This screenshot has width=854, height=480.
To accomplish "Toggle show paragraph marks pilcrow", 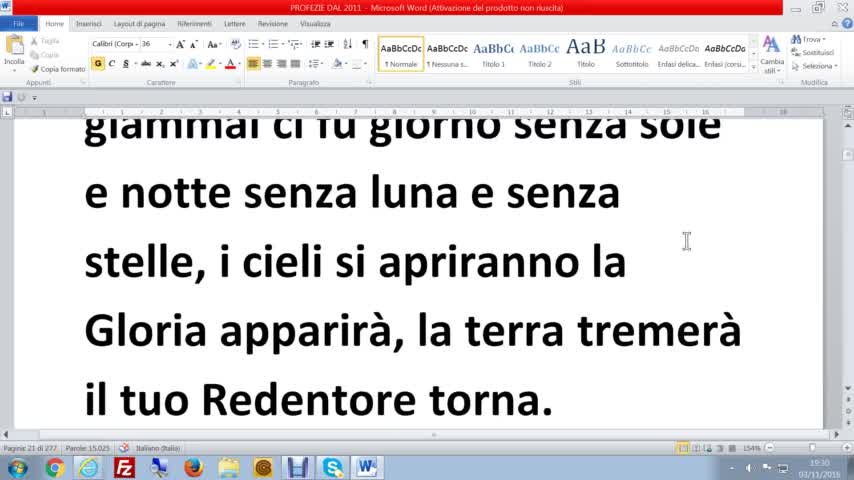I will tap(365, 44).
